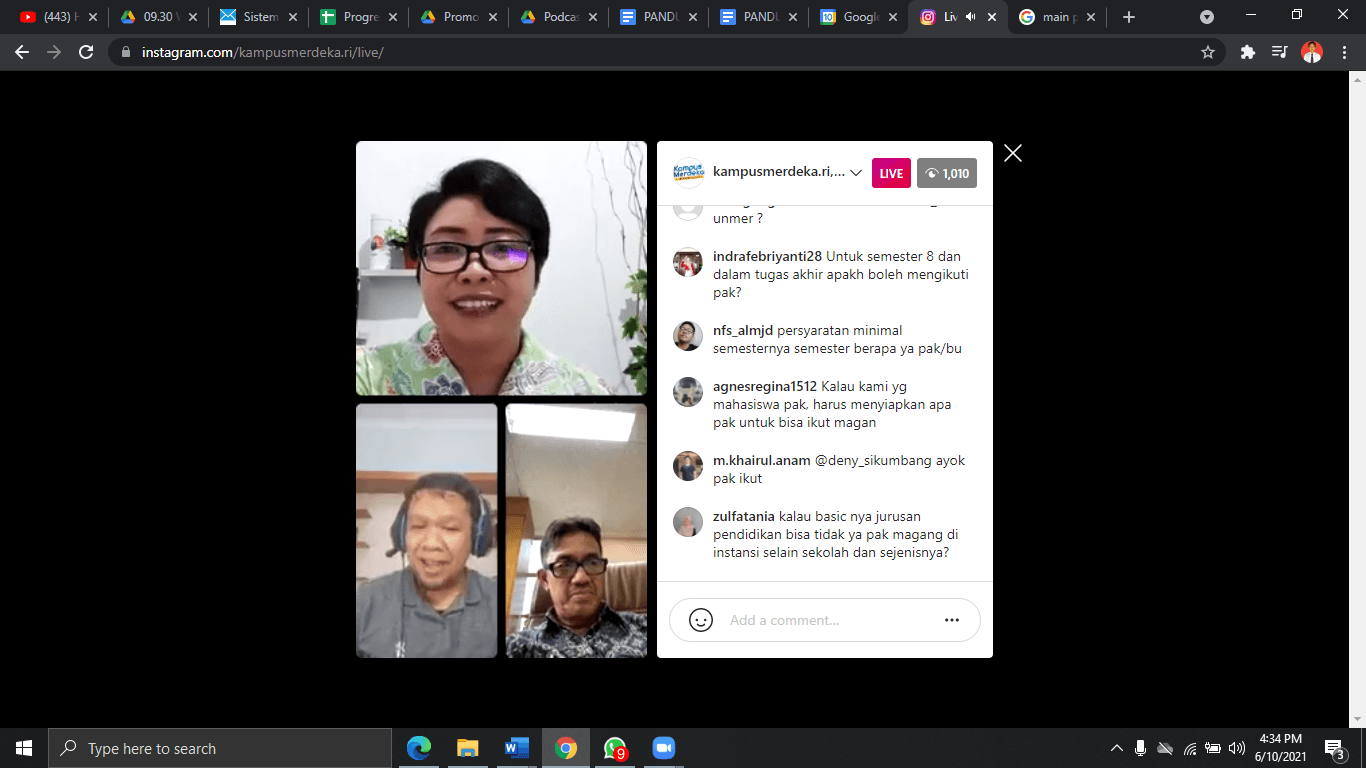
Task: Open the Chrome three-dot menu
Action: click(1344, 51)
